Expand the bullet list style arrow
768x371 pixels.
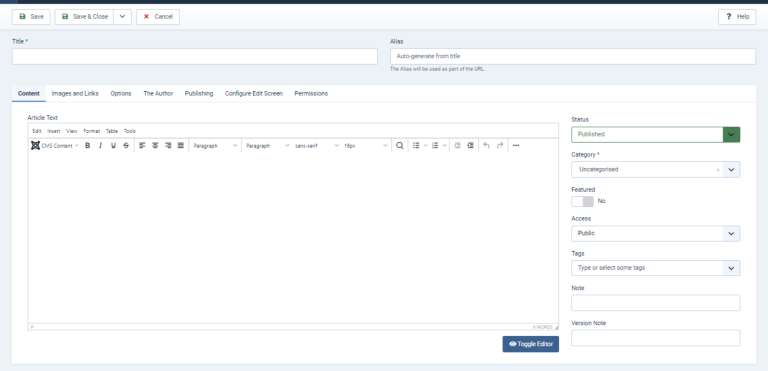425,146
